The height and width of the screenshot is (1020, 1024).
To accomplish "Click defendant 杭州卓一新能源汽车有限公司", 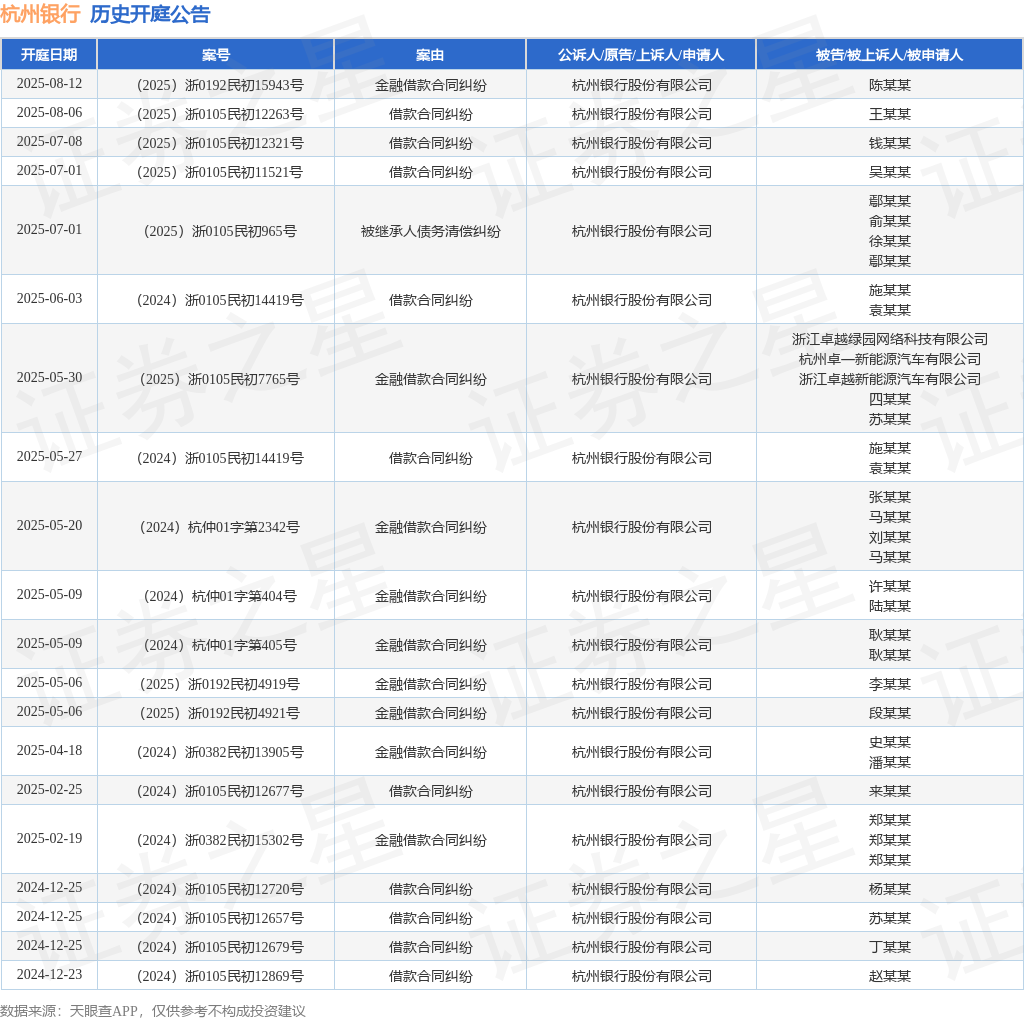I will tap(889, 359).
